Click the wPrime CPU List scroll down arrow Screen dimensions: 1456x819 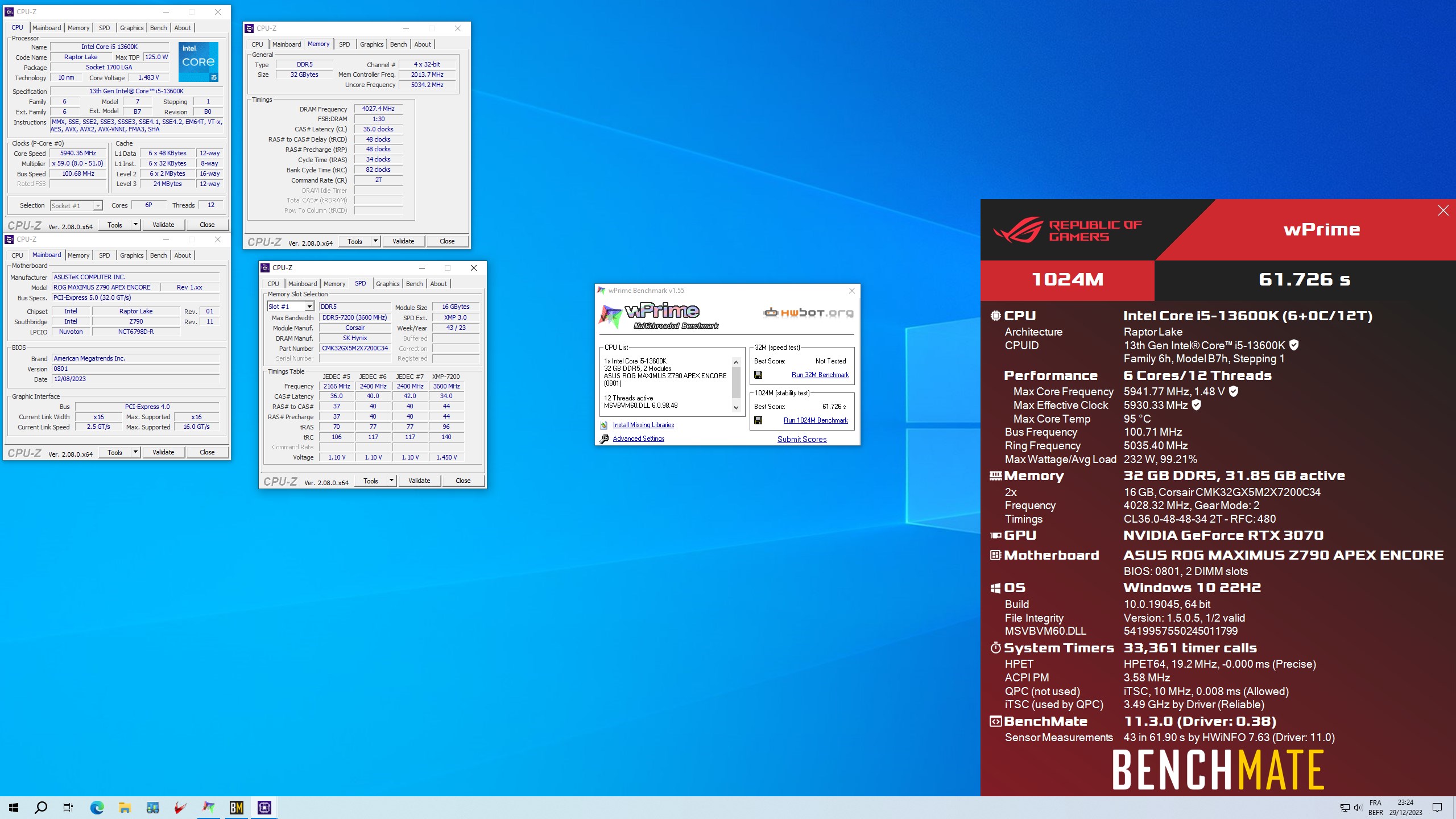pos(736,407)
